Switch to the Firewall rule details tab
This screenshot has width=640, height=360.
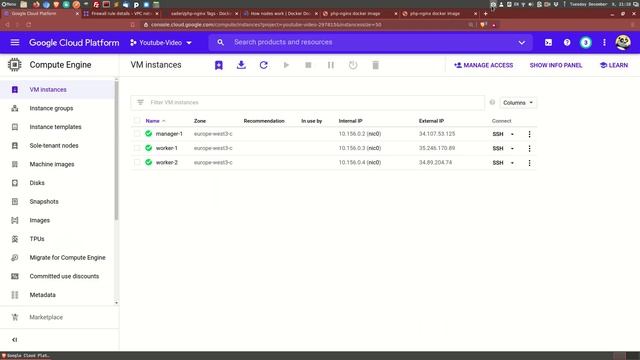point(121,13)
